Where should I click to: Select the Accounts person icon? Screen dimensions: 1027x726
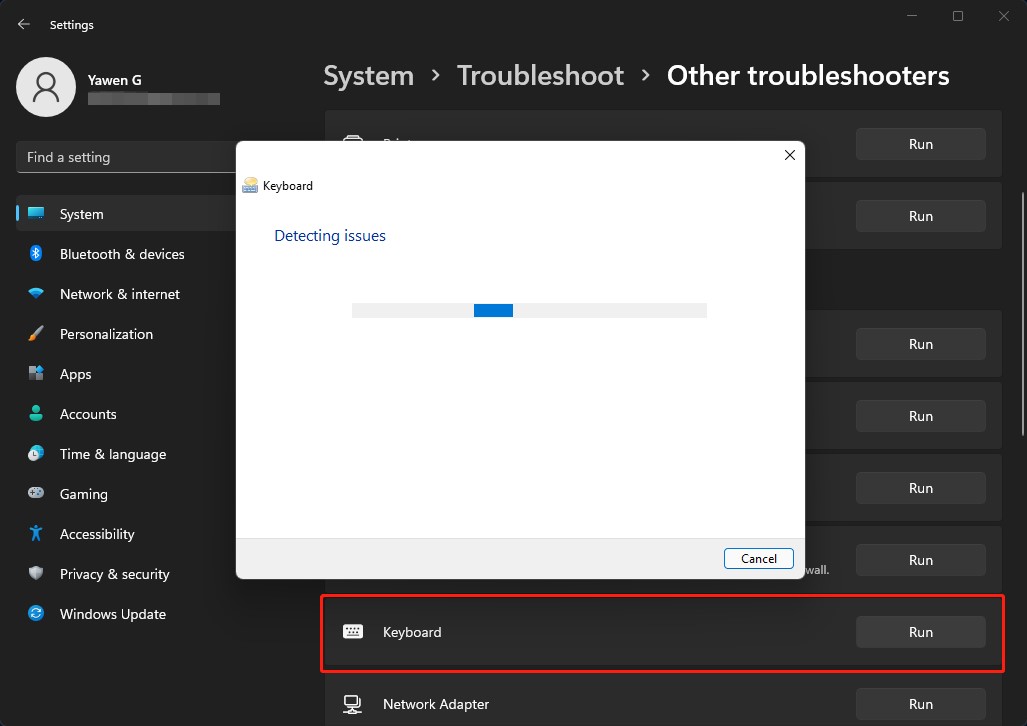(x=34, y=414)
